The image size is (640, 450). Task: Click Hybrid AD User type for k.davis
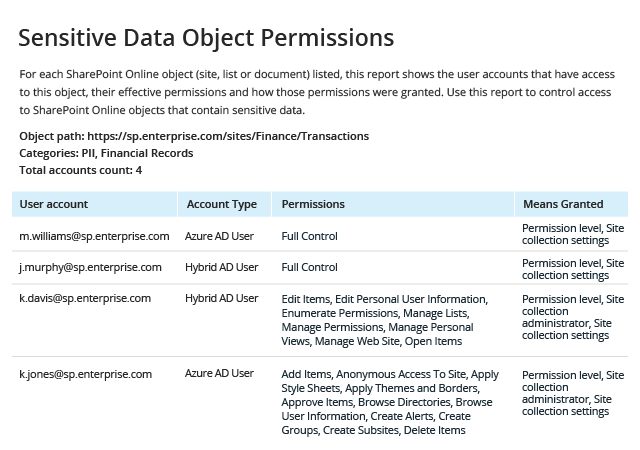[222, 299]
